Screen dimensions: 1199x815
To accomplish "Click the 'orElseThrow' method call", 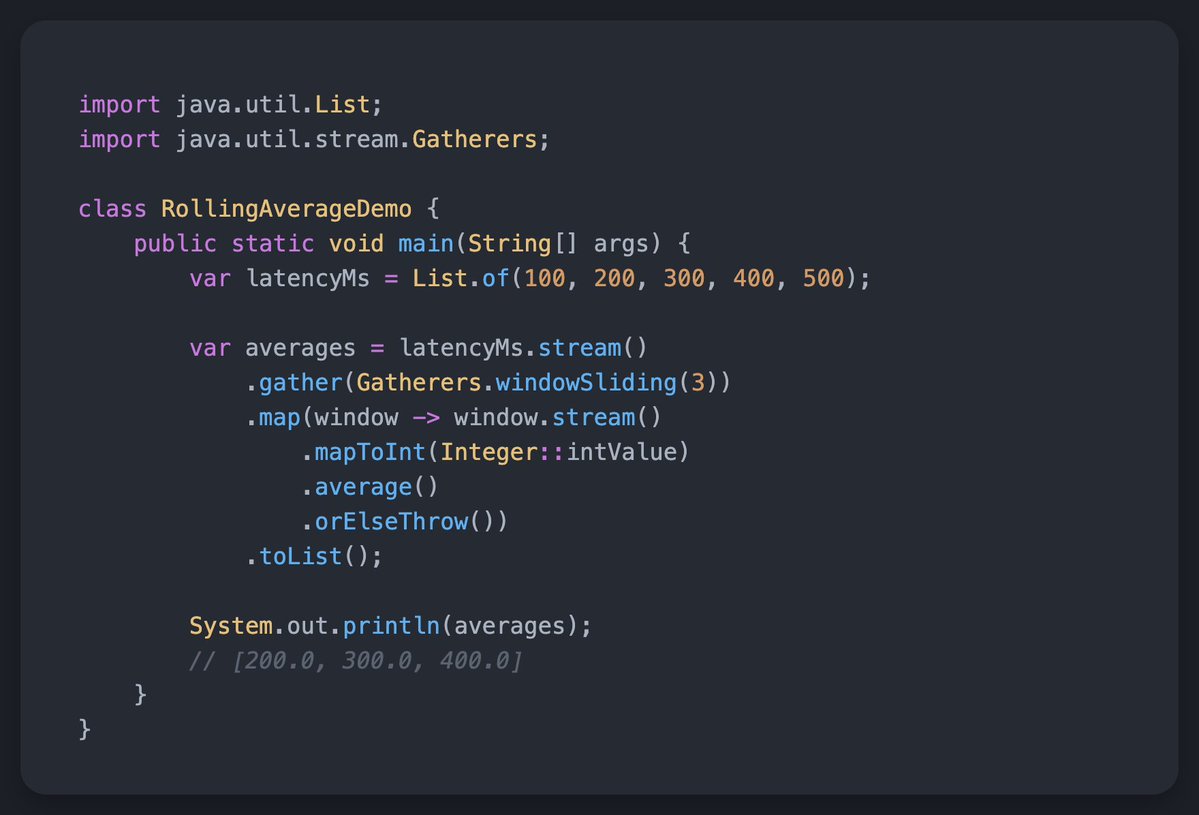I will pyautogui.click(x=392, y=521).
